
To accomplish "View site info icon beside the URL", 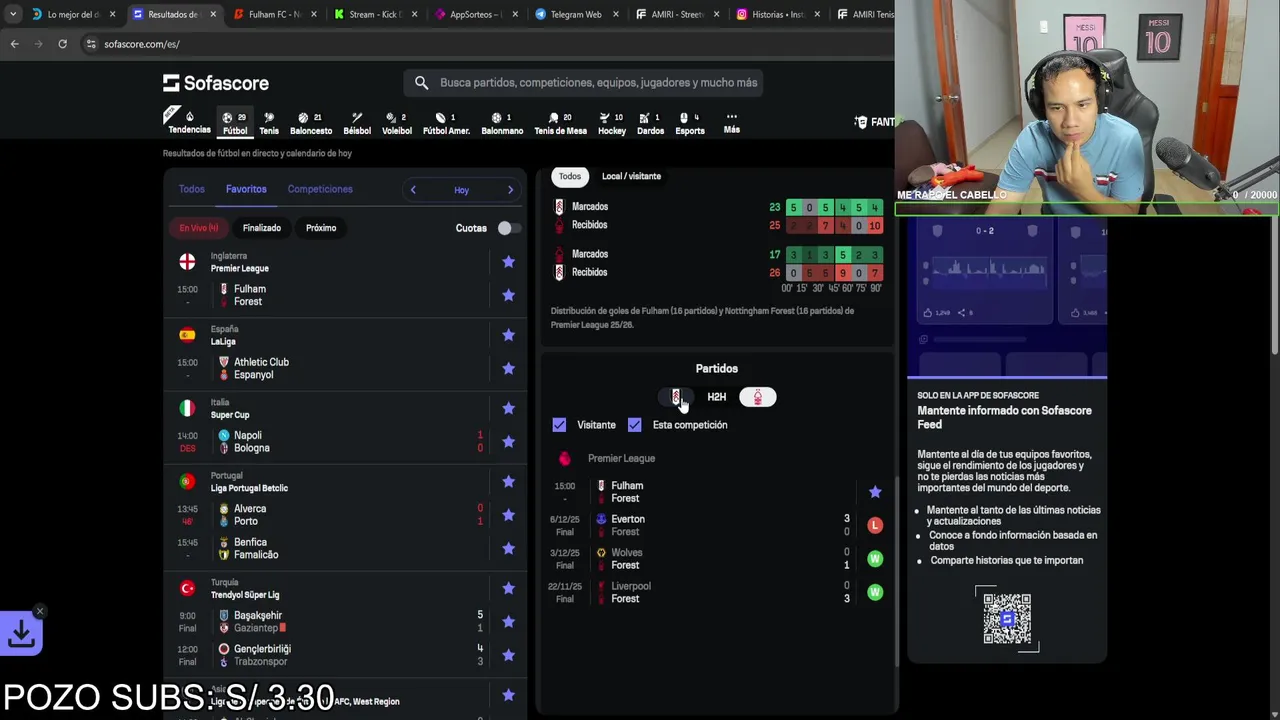I will pyautogui.click(x=91, y=44).
